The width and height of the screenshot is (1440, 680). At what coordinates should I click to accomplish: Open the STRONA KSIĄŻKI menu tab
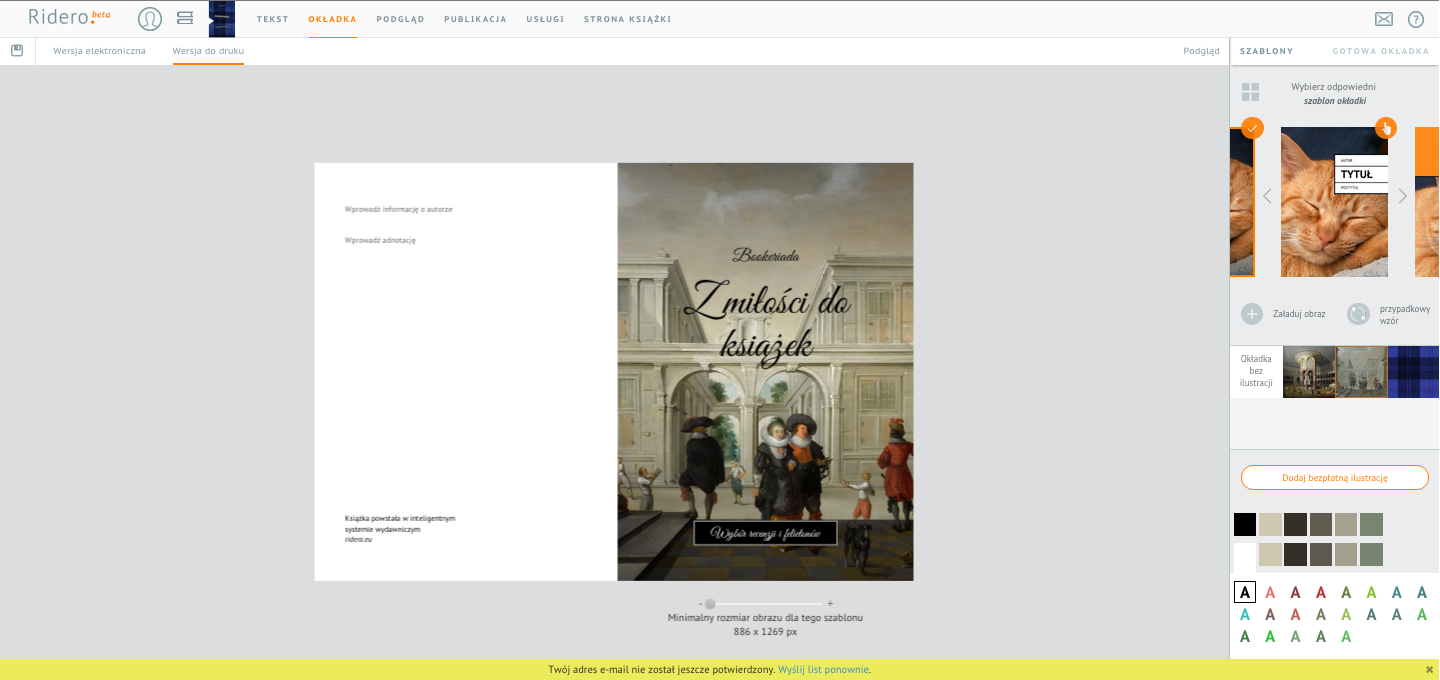627,19
